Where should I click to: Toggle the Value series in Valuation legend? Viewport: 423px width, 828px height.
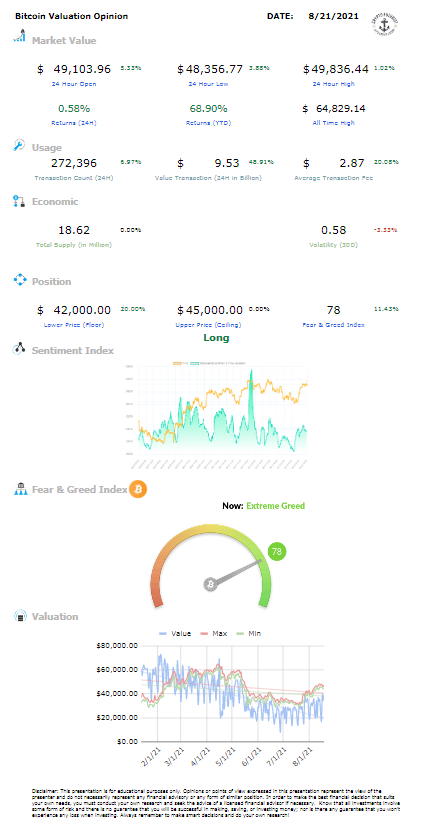(x=174, y=633)
